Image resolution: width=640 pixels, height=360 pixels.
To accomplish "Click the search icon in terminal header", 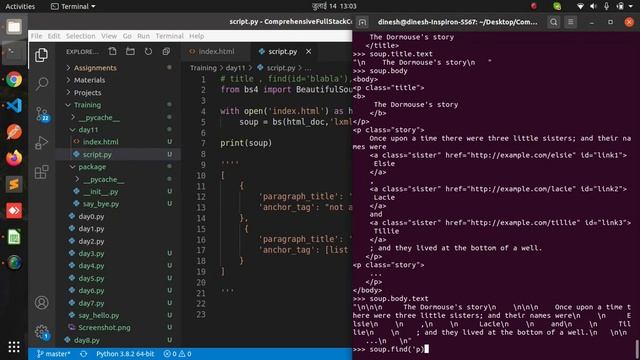I will tap(553, 22).
